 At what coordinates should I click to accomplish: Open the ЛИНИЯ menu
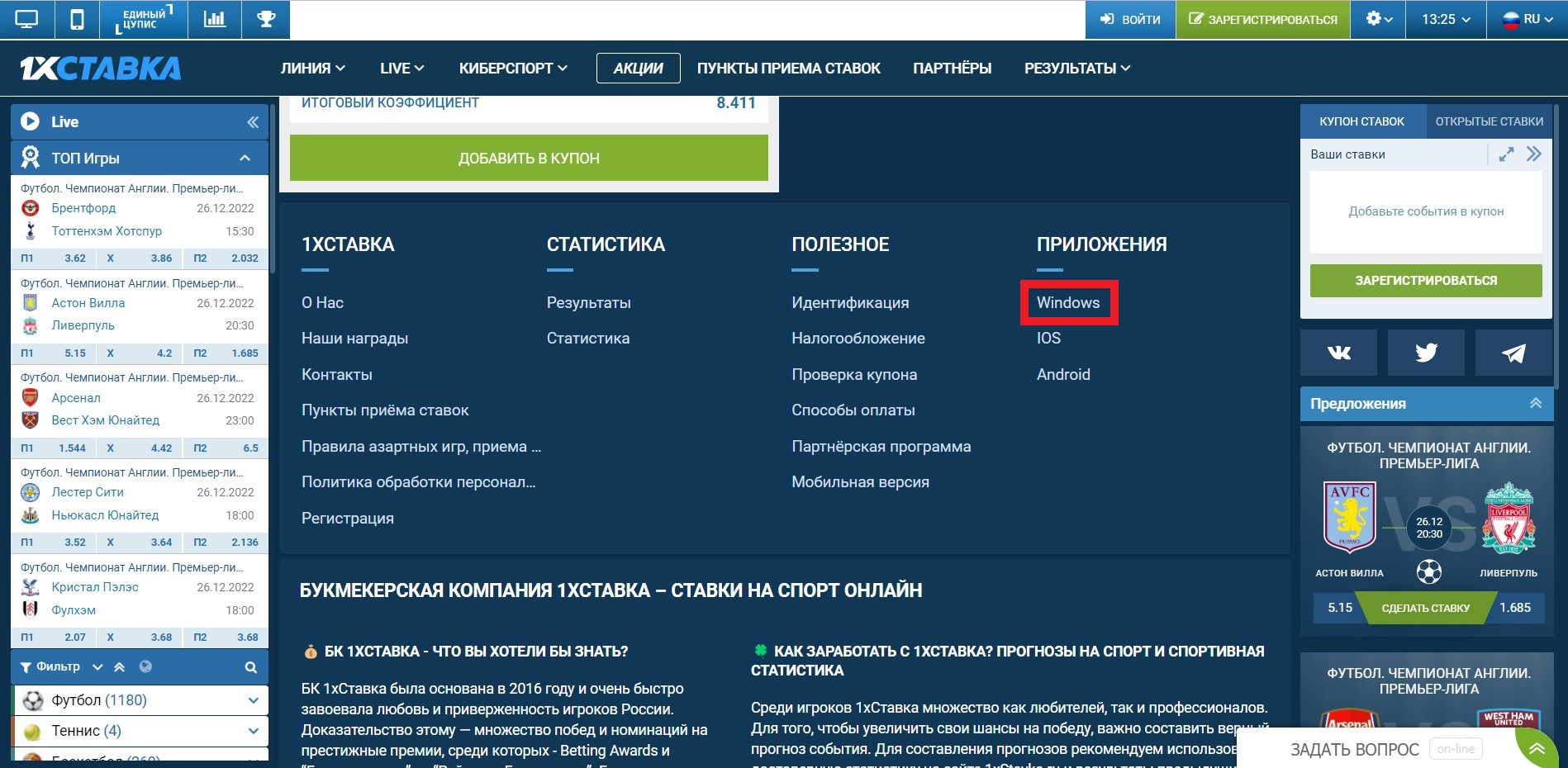[313, 69]
